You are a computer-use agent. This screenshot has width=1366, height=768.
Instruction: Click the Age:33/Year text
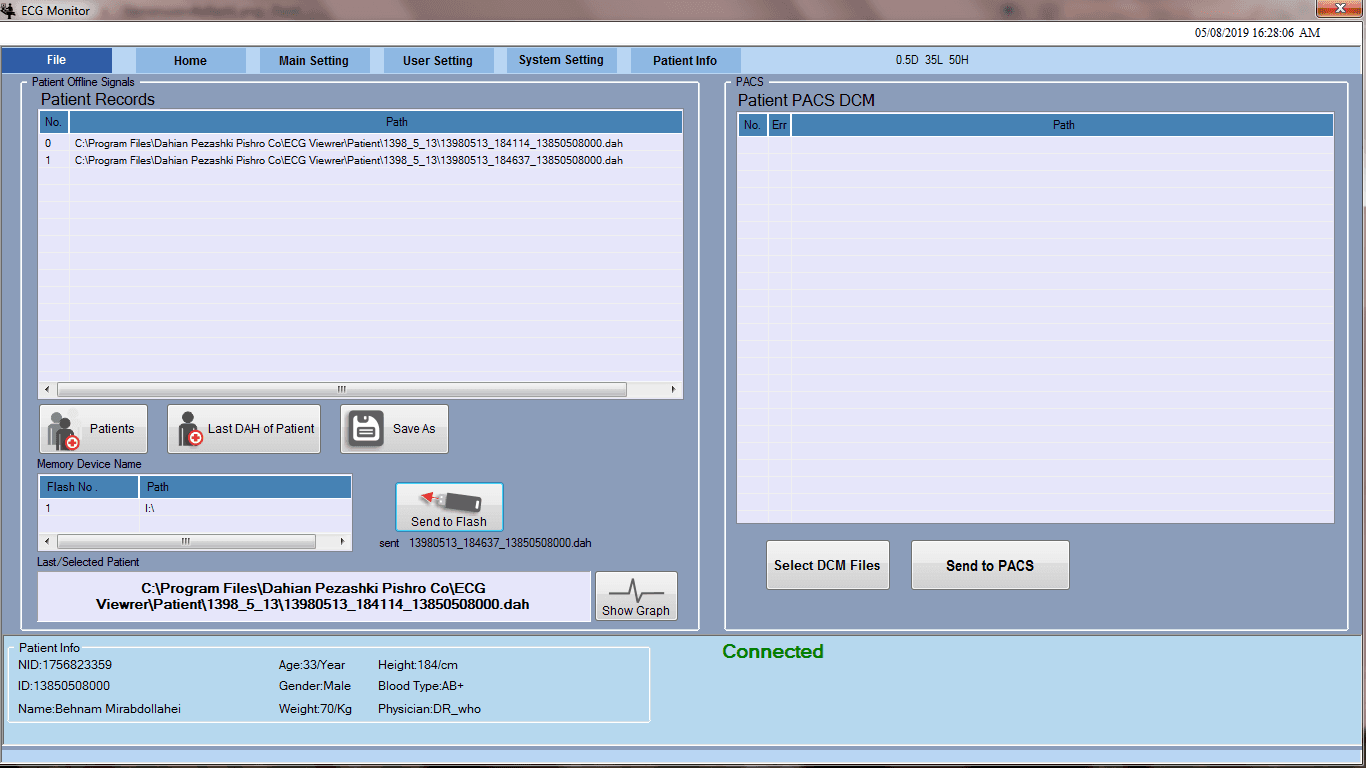(312, 665)
